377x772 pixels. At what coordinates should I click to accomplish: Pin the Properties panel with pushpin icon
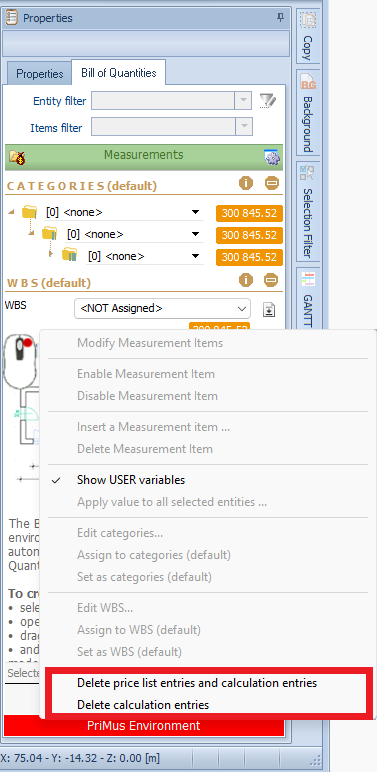click(280, 18)
